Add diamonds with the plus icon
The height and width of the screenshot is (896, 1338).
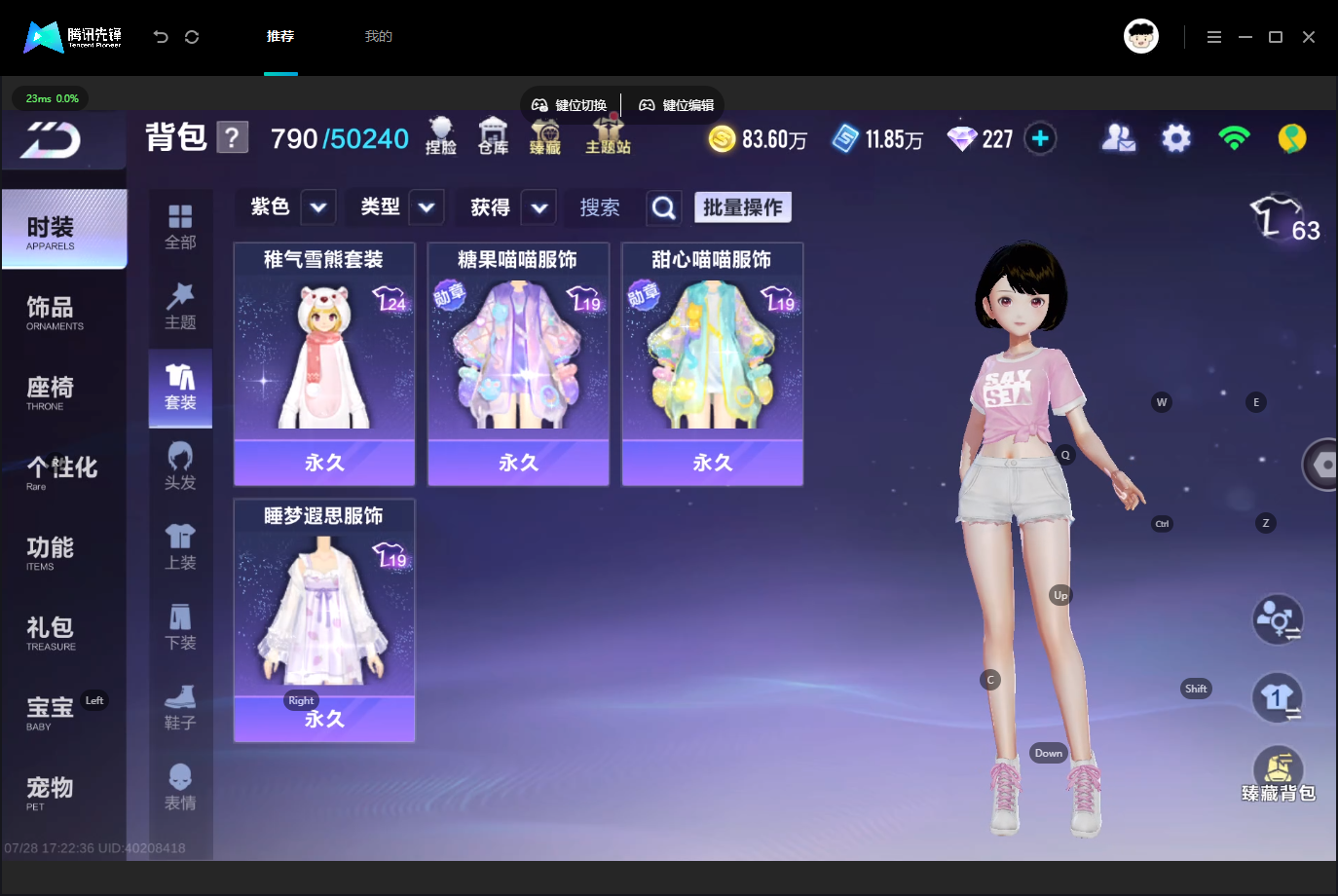1040,138
